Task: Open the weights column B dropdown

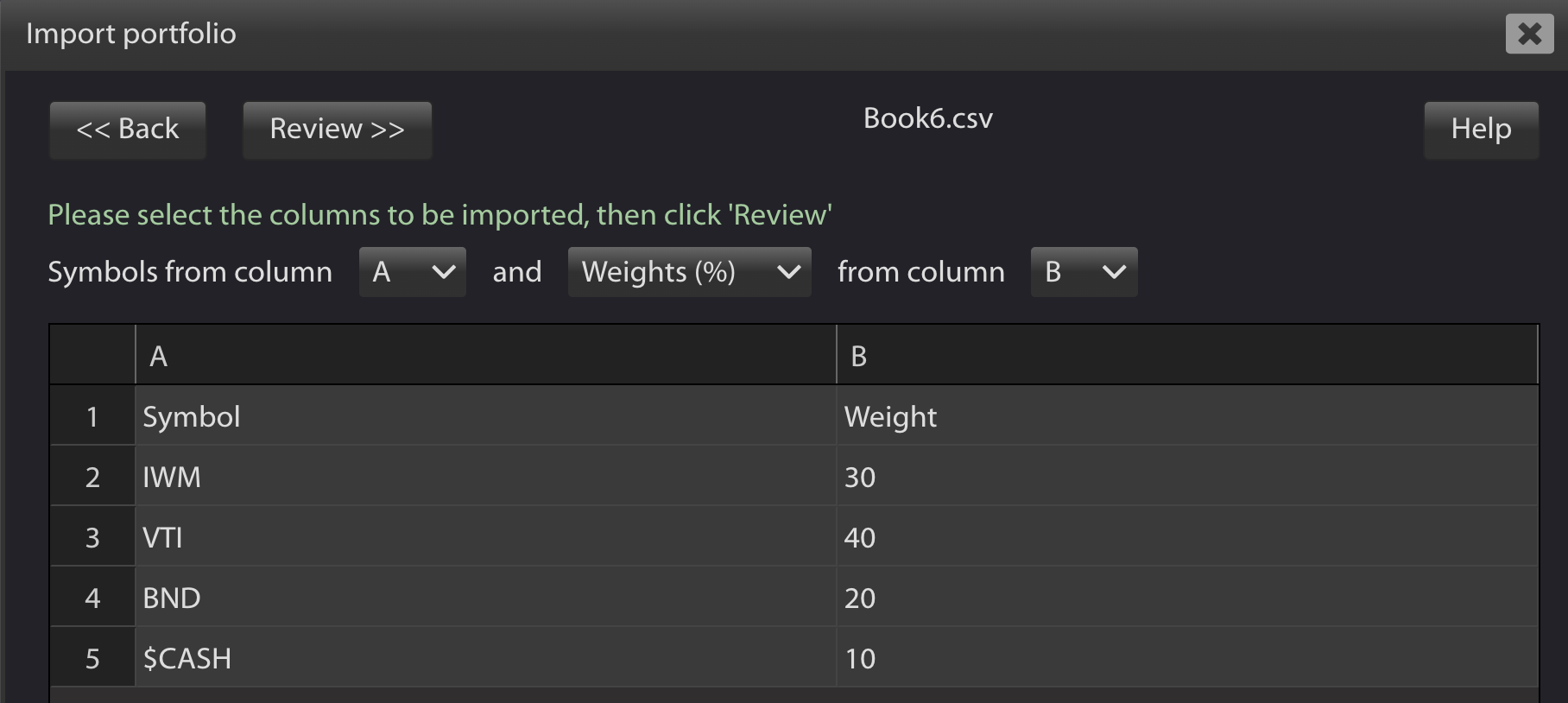Action: pyautogui.click(x=1084, y=272)
